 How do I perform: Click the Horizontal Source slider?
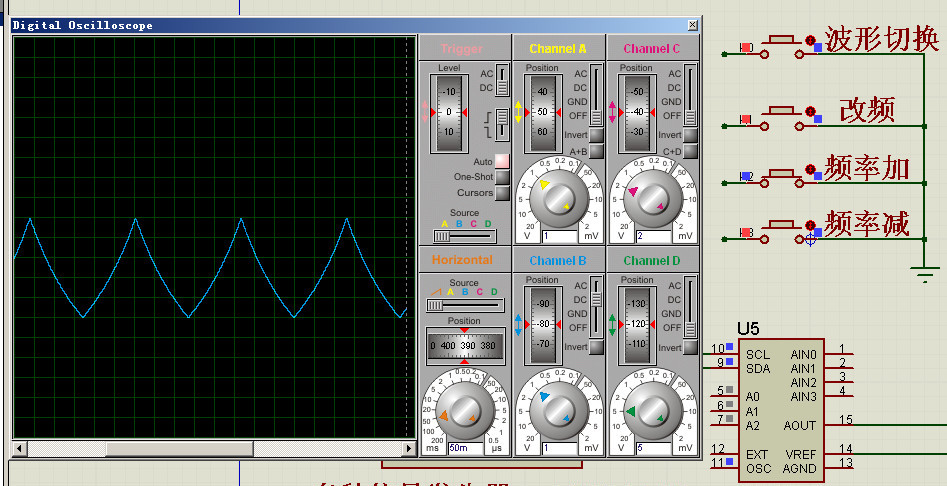[x=464, y=305]
